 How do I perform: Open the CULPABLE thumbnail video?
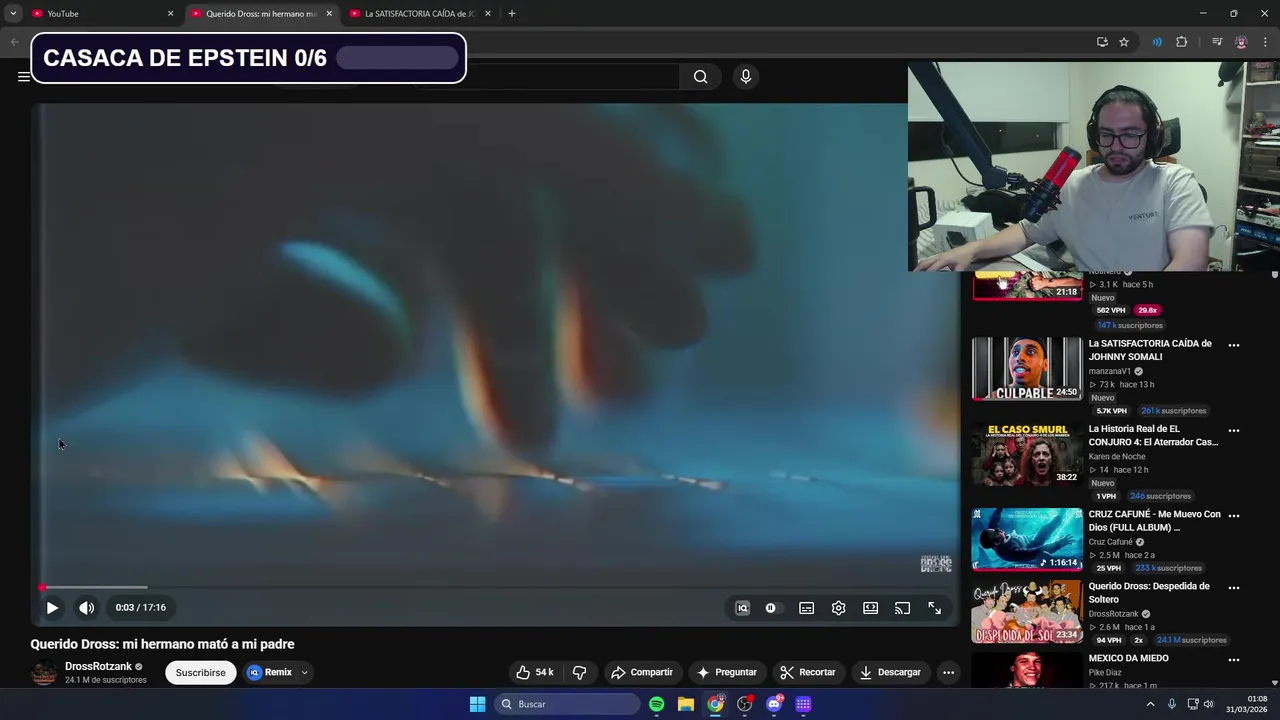1027,369
